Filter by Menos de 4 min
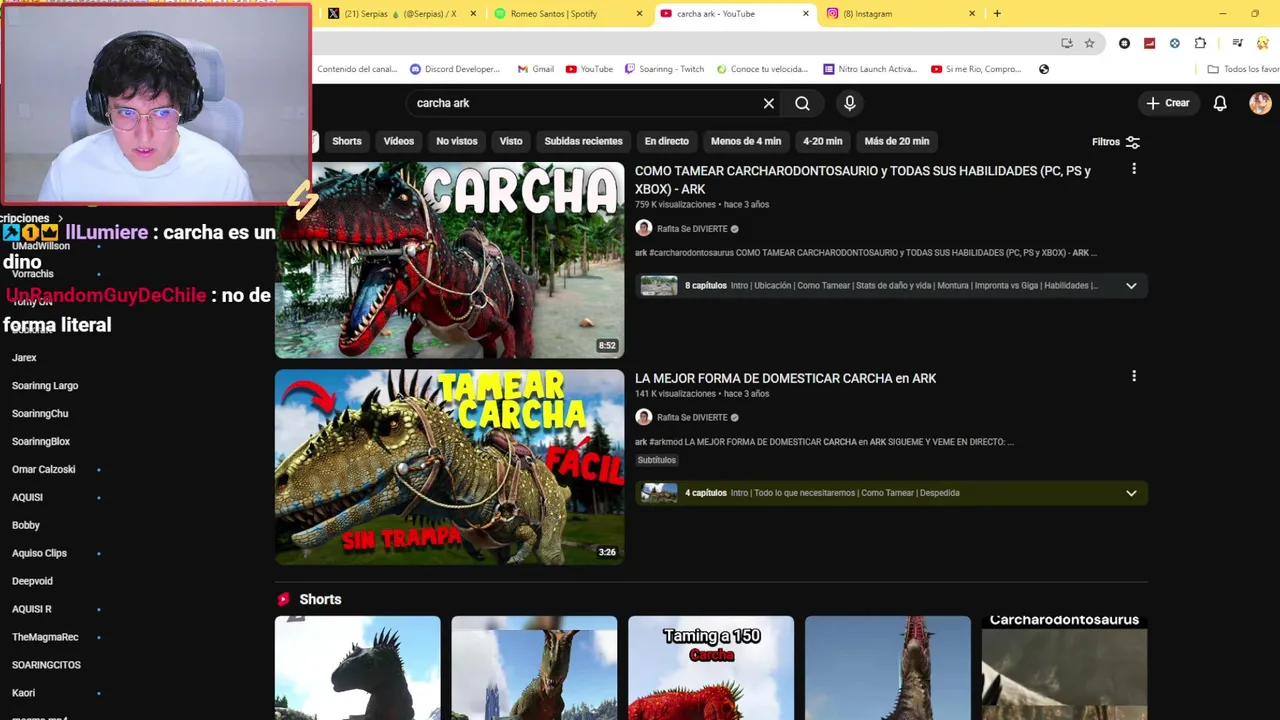1280x720 pixels. (x=746, y=141)
